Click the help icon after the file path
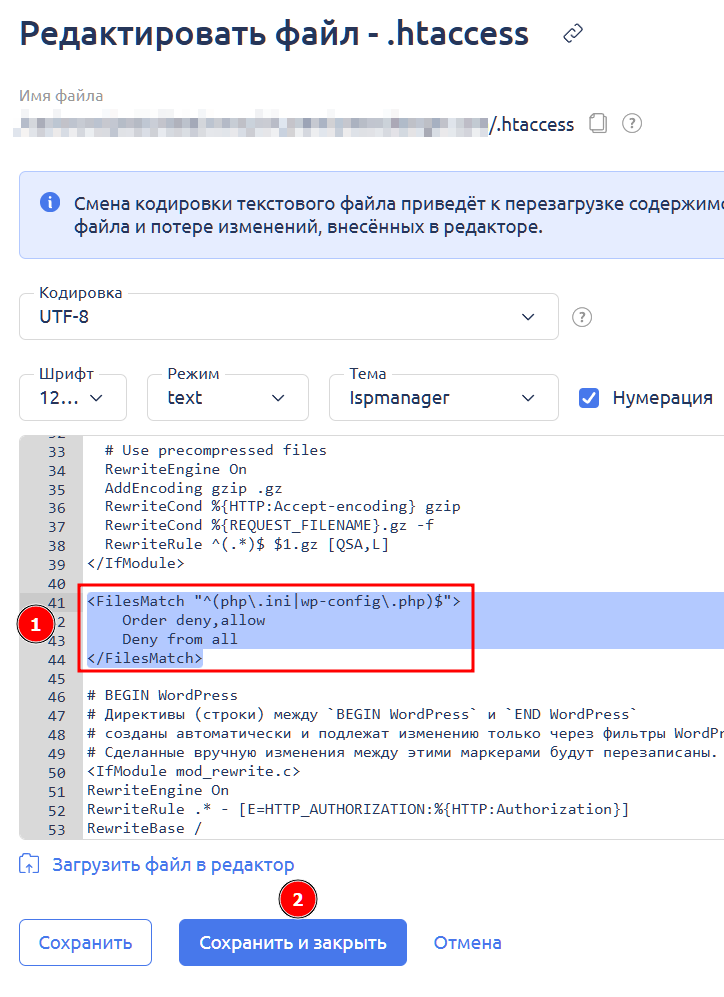The width and height of the screenshot is (724, 997). tap(631, 124)
